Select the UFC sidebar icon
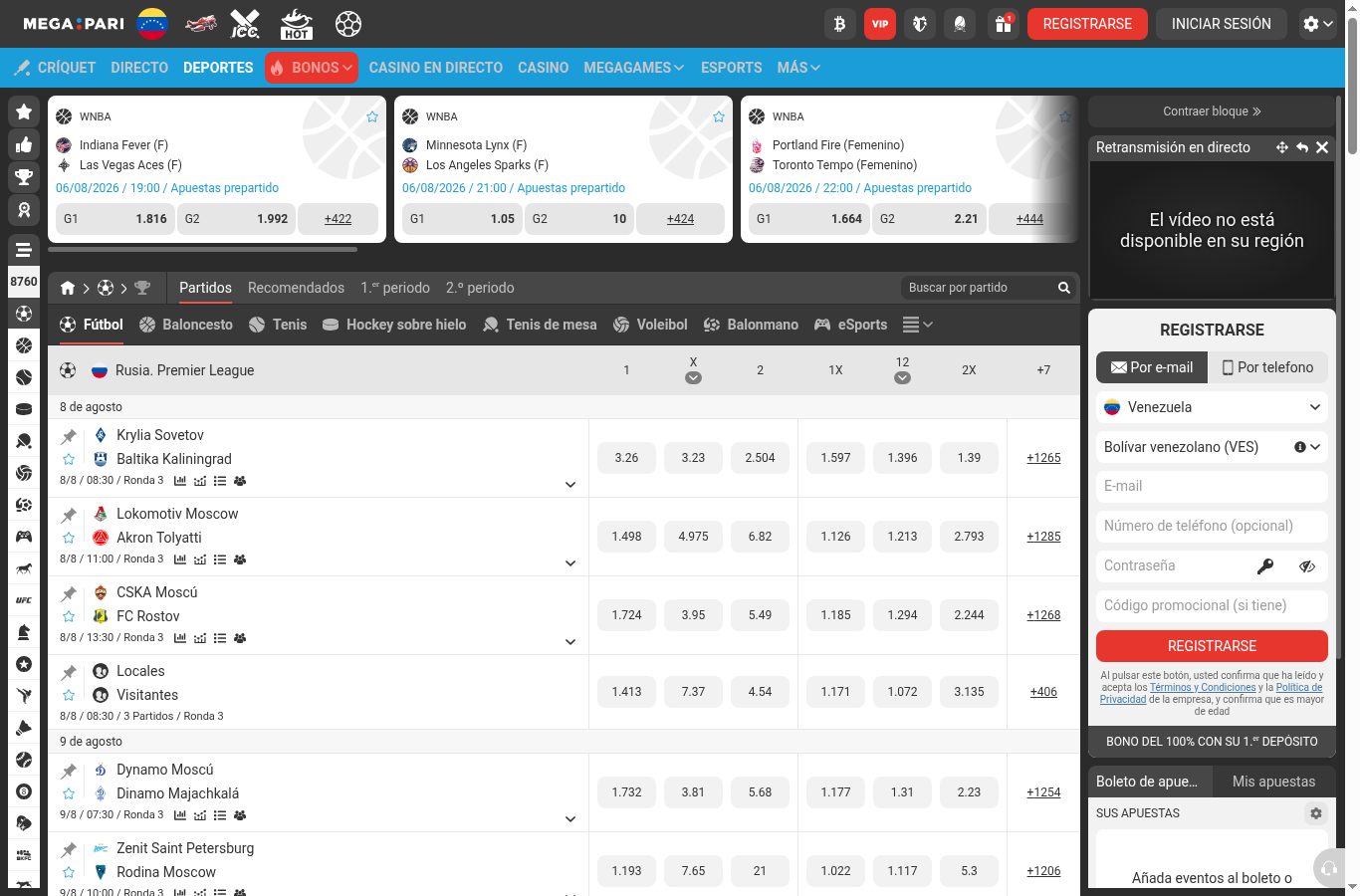Image resolution: width=1360 pixels, height=896 pixels. click(x=24, y=600)
